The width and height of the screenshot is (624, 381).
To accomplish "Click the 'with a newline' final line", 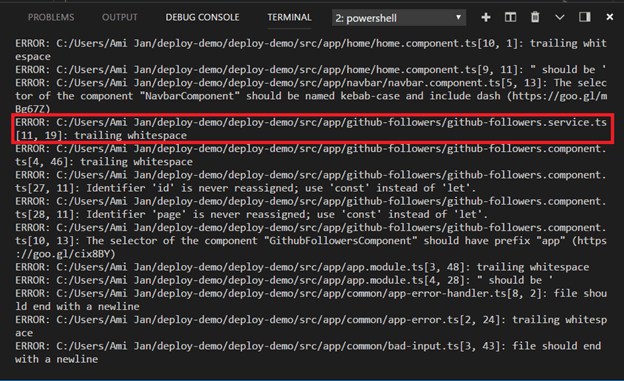I will coord(57,359).
